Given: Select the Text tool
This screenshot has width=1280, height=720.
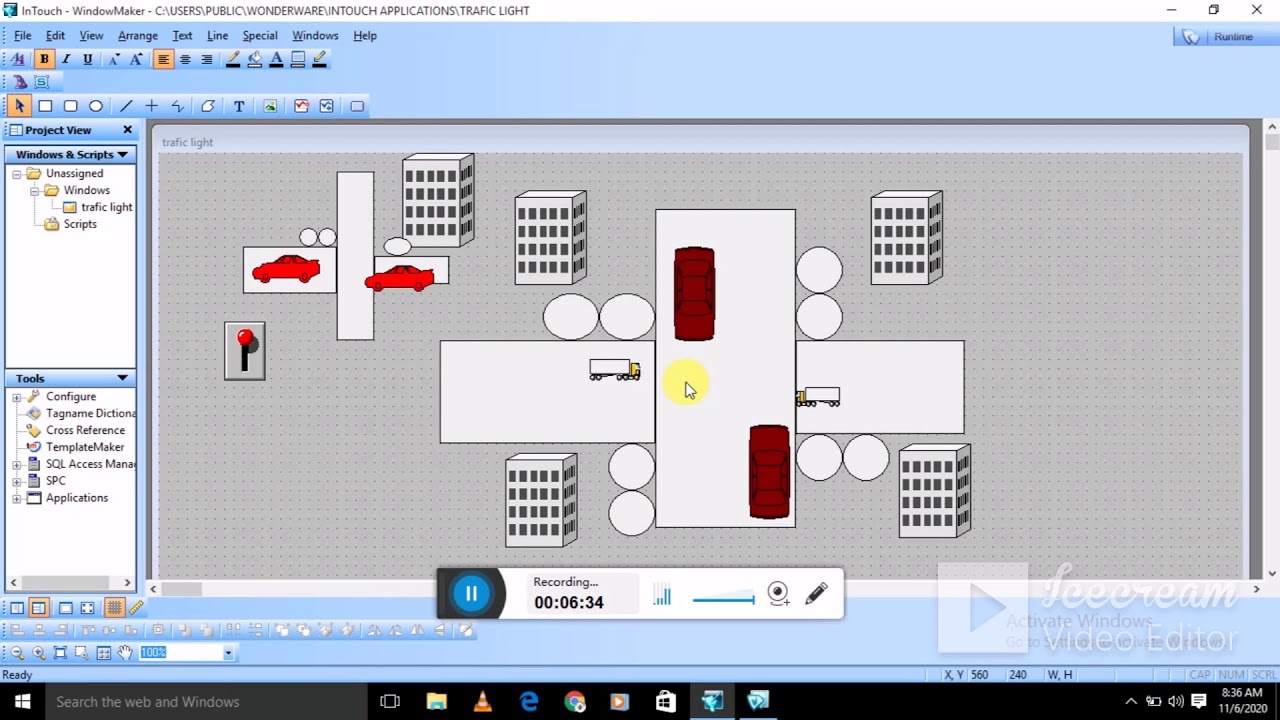Looking at the screenshot, I should [239, 106].
